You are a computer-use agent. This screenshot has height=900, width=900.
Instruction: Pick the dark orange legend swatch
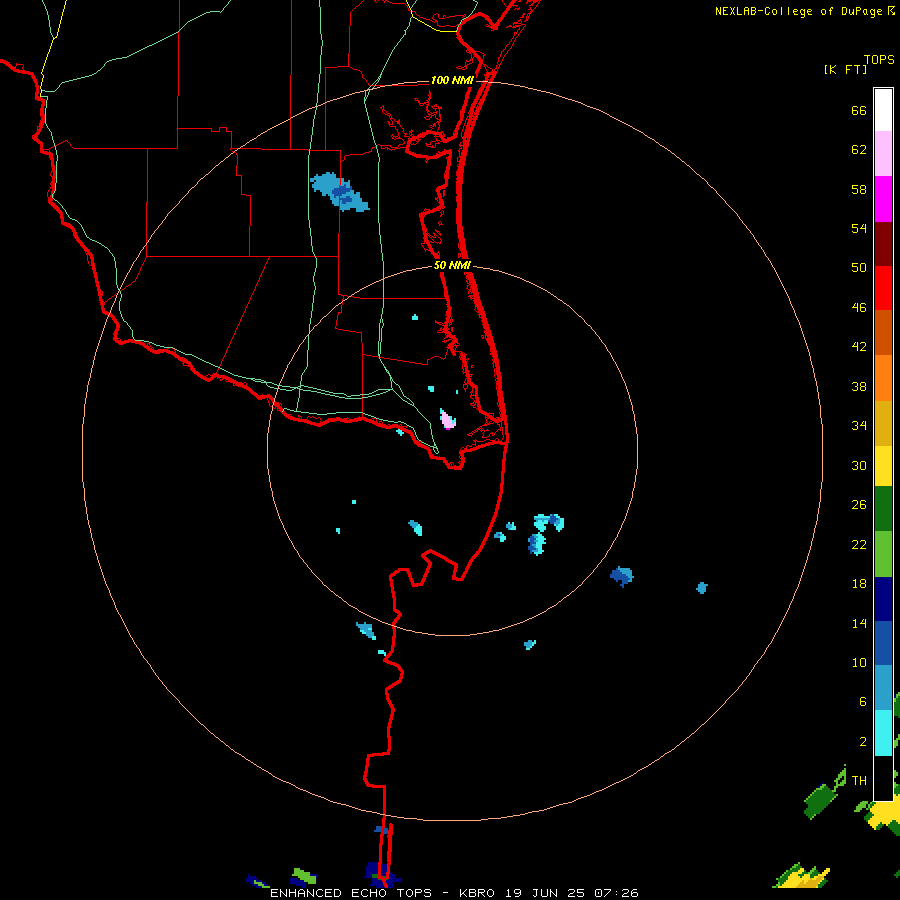[x=883, y=332]
